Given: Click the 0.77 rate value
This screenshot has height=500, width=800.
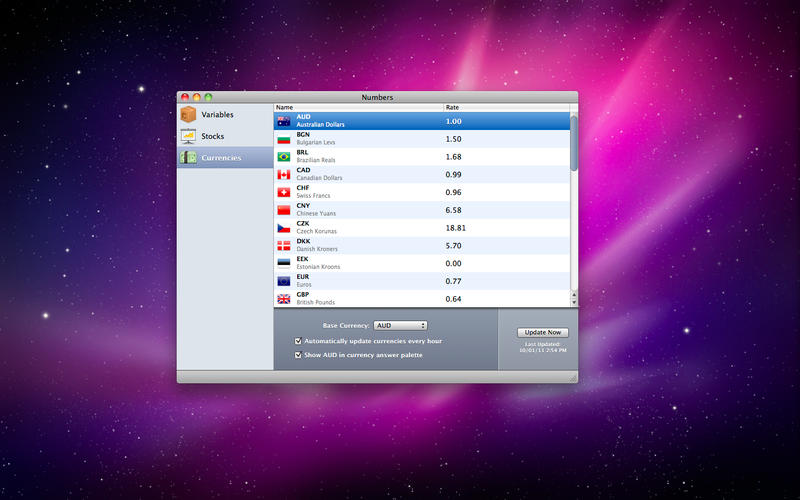Looking at the screenshot, I should [454, 281].
